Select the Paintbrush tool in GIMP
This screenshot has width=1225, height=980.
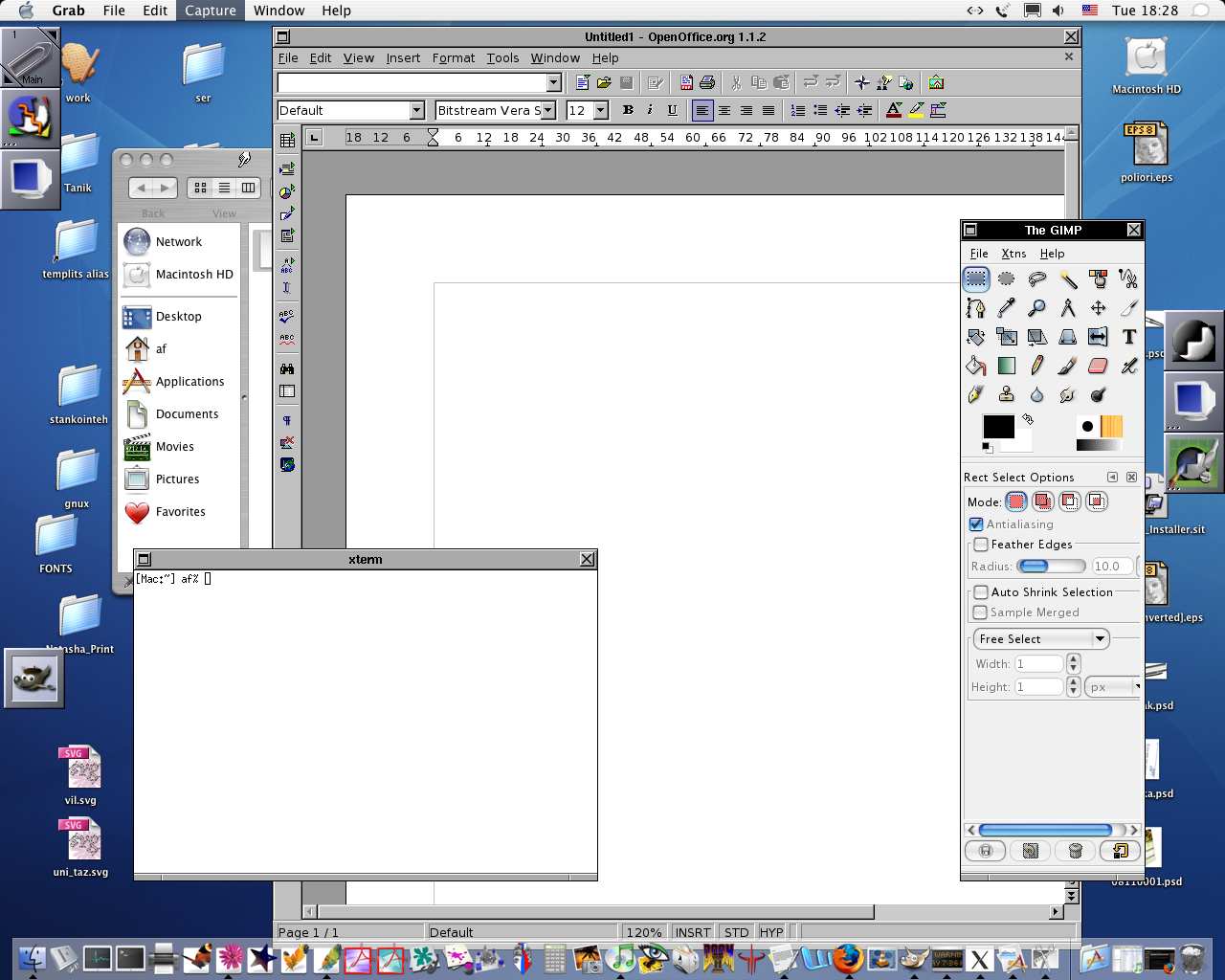point(1067,366)
